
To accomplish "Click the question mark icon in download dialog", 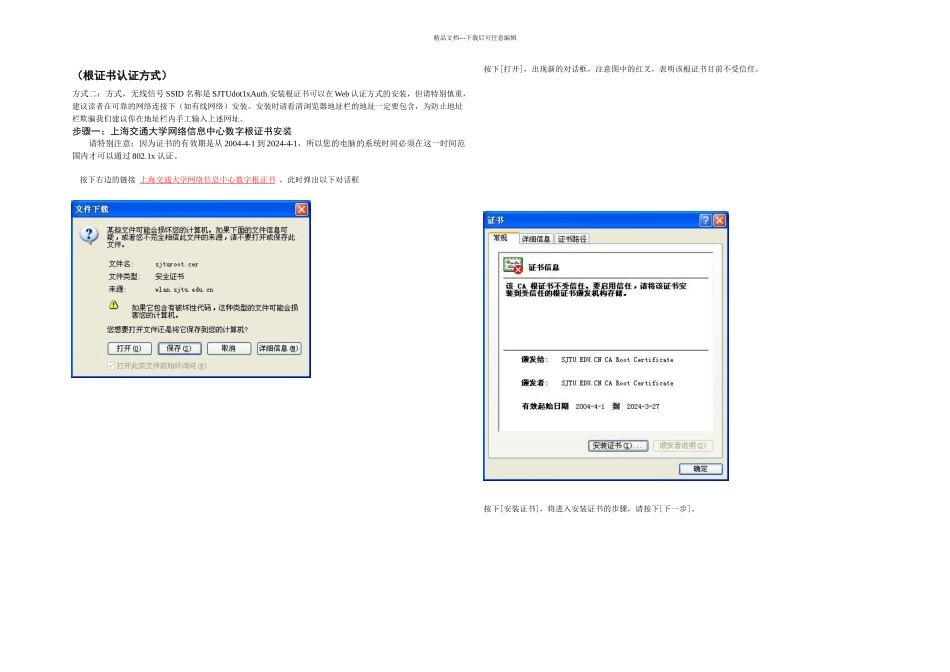I will click(89, 235).
